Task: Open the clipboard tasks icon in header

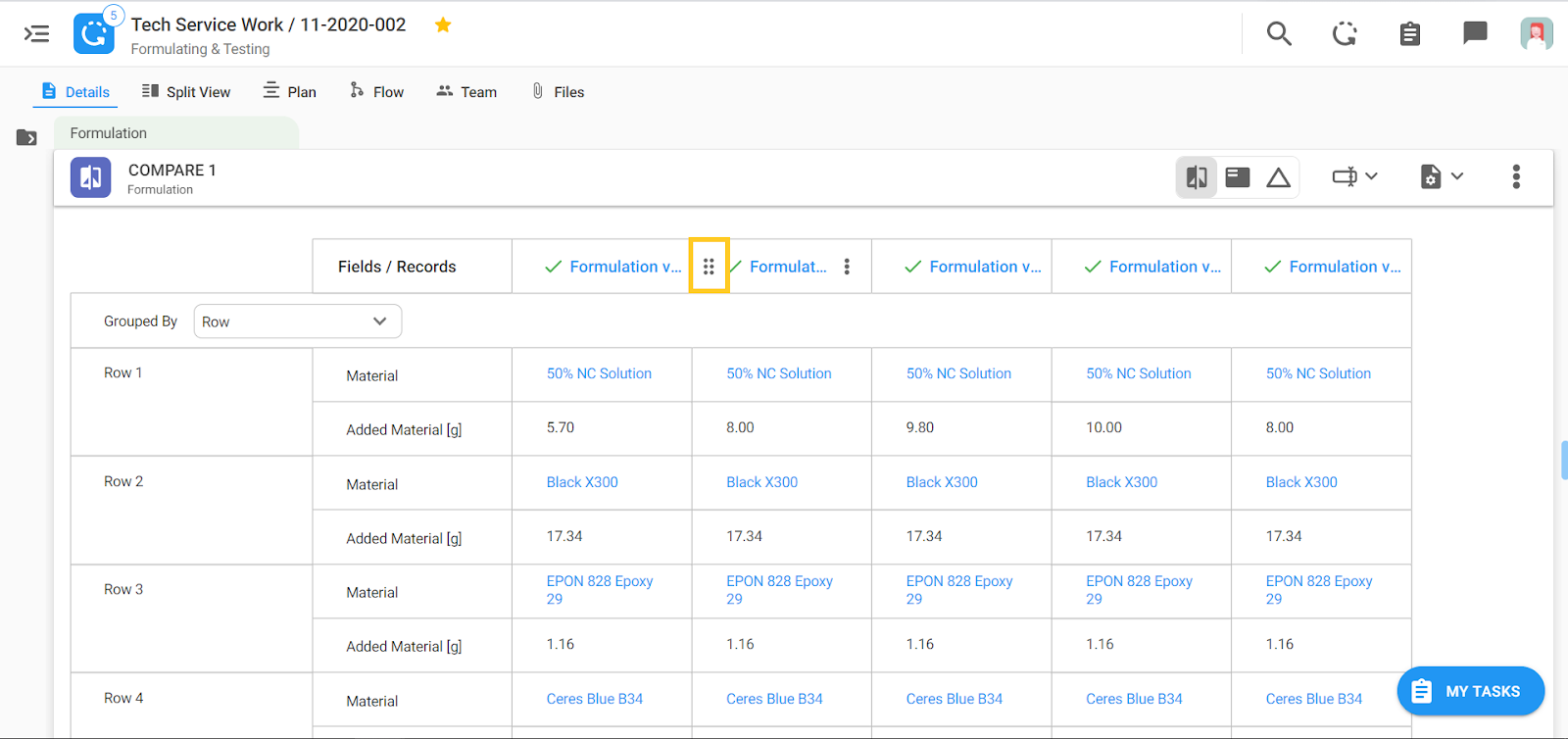Action: click(x=1410, y=33)
